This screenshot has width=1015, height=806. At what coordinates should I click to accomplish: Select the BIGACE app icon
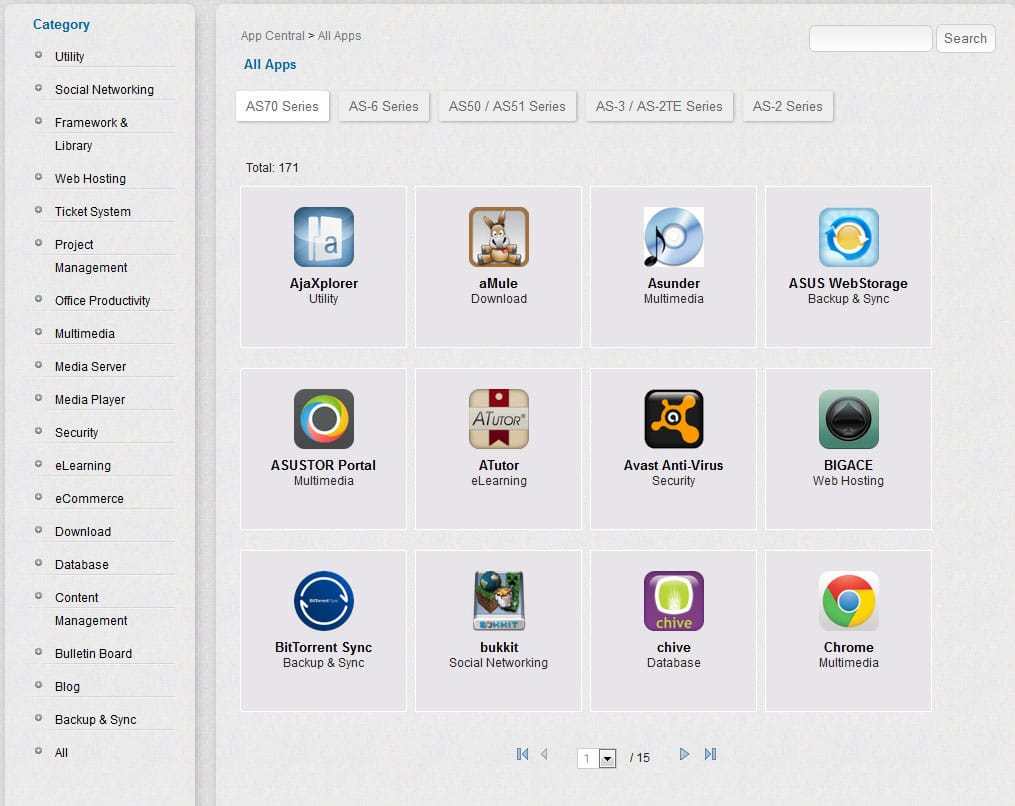[849, 419]
